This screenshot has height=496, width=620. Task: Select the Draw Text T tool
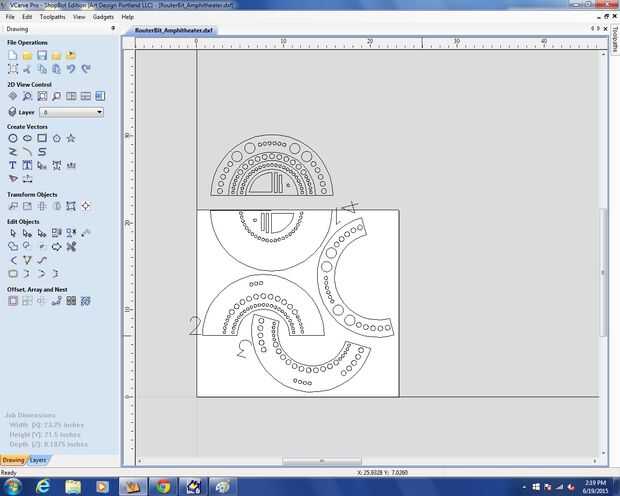pyautogui.click(x=13, y=165)
